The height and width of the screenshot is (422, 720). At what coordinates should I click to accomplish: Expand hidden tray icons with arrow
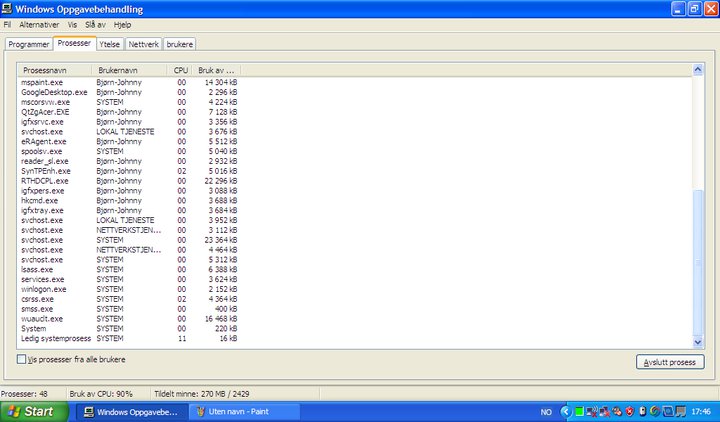pos(566,412)
